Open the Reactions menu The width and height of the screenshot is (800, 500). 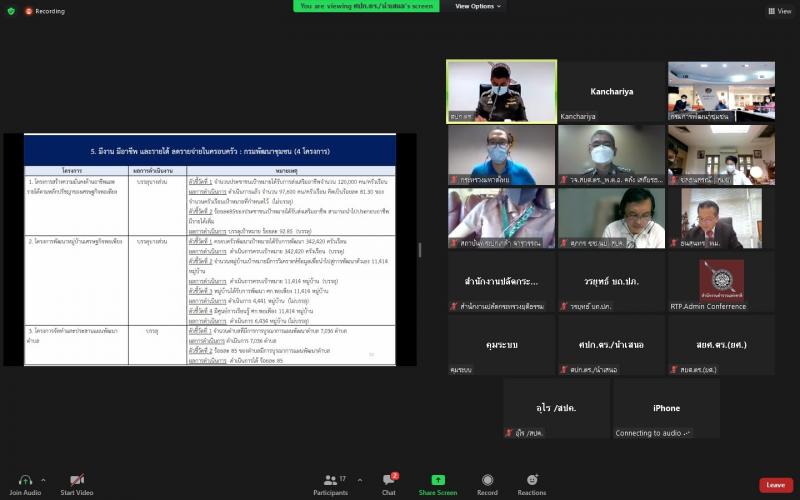click(x=532, y=485)
